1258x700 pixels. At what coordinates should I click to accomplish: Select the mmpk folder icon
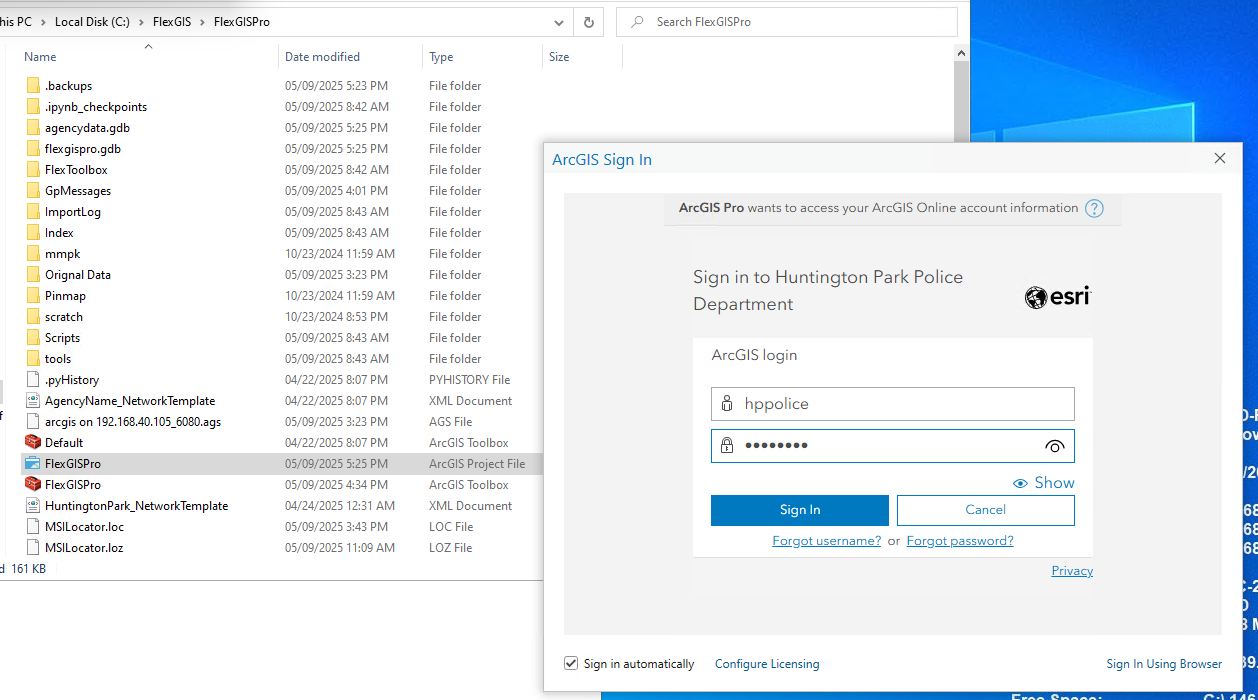(x=33, y=254)
